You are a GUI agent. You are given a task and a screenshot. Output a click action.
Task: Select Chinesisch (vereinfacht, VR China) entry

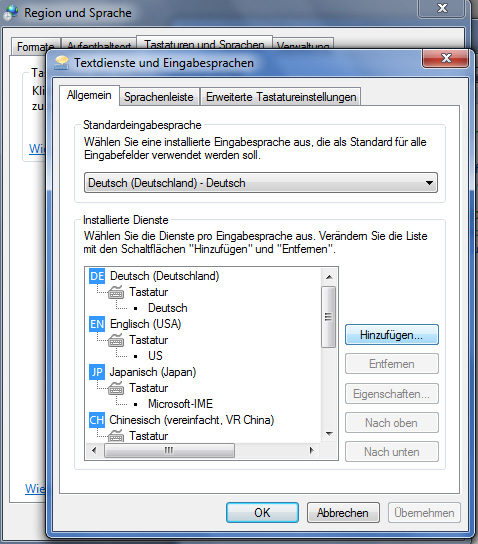[191, 420]
